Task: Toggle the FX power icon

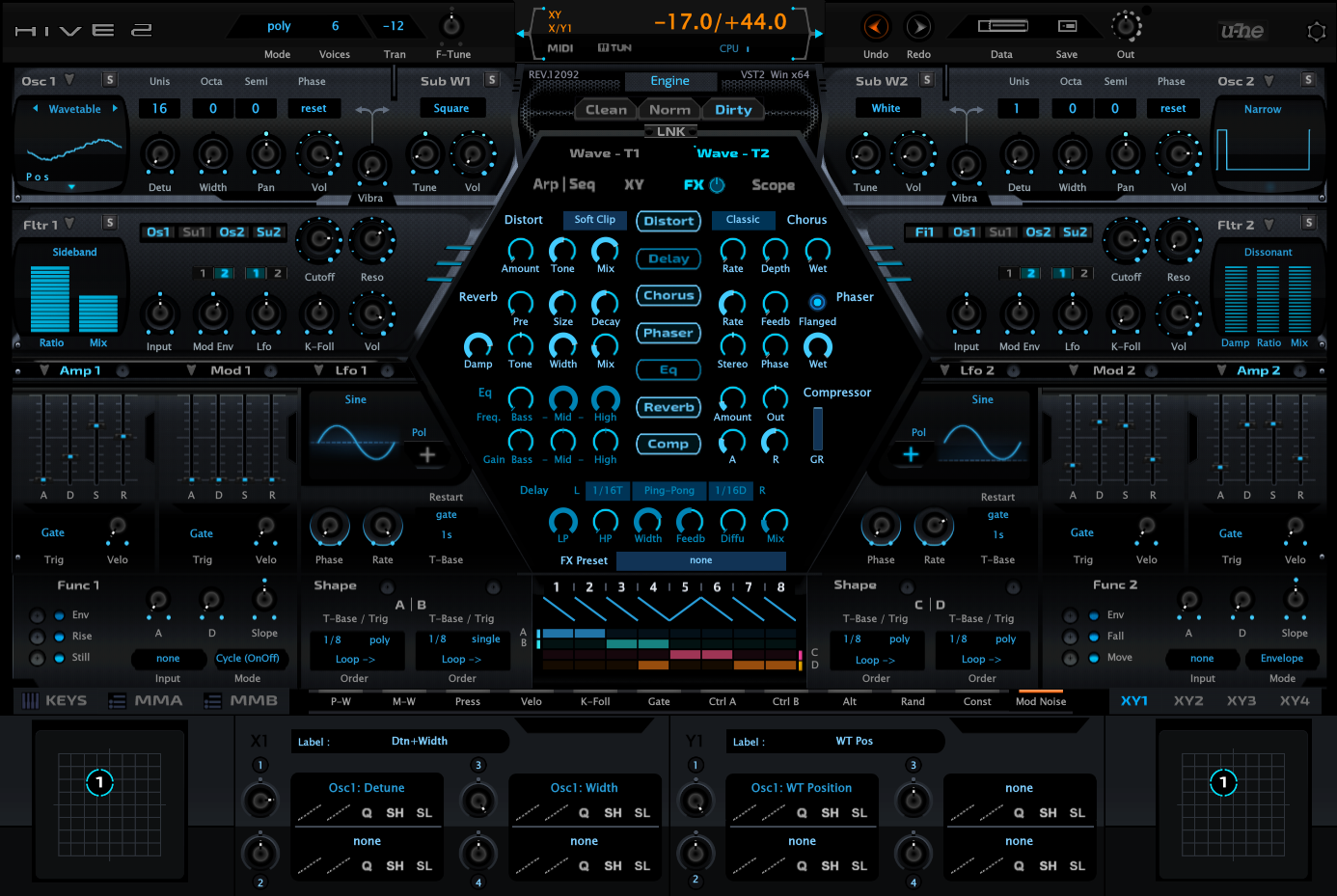Action: click(x=717, y=184)
